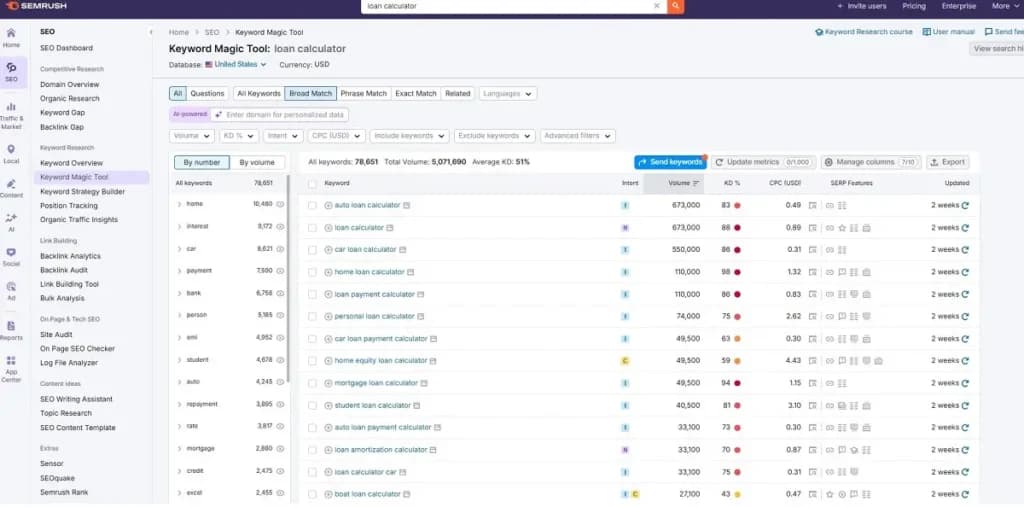Toggle the eye icon for student group
This screenshot has width=1024, height=507.
[x=280, y=359]
